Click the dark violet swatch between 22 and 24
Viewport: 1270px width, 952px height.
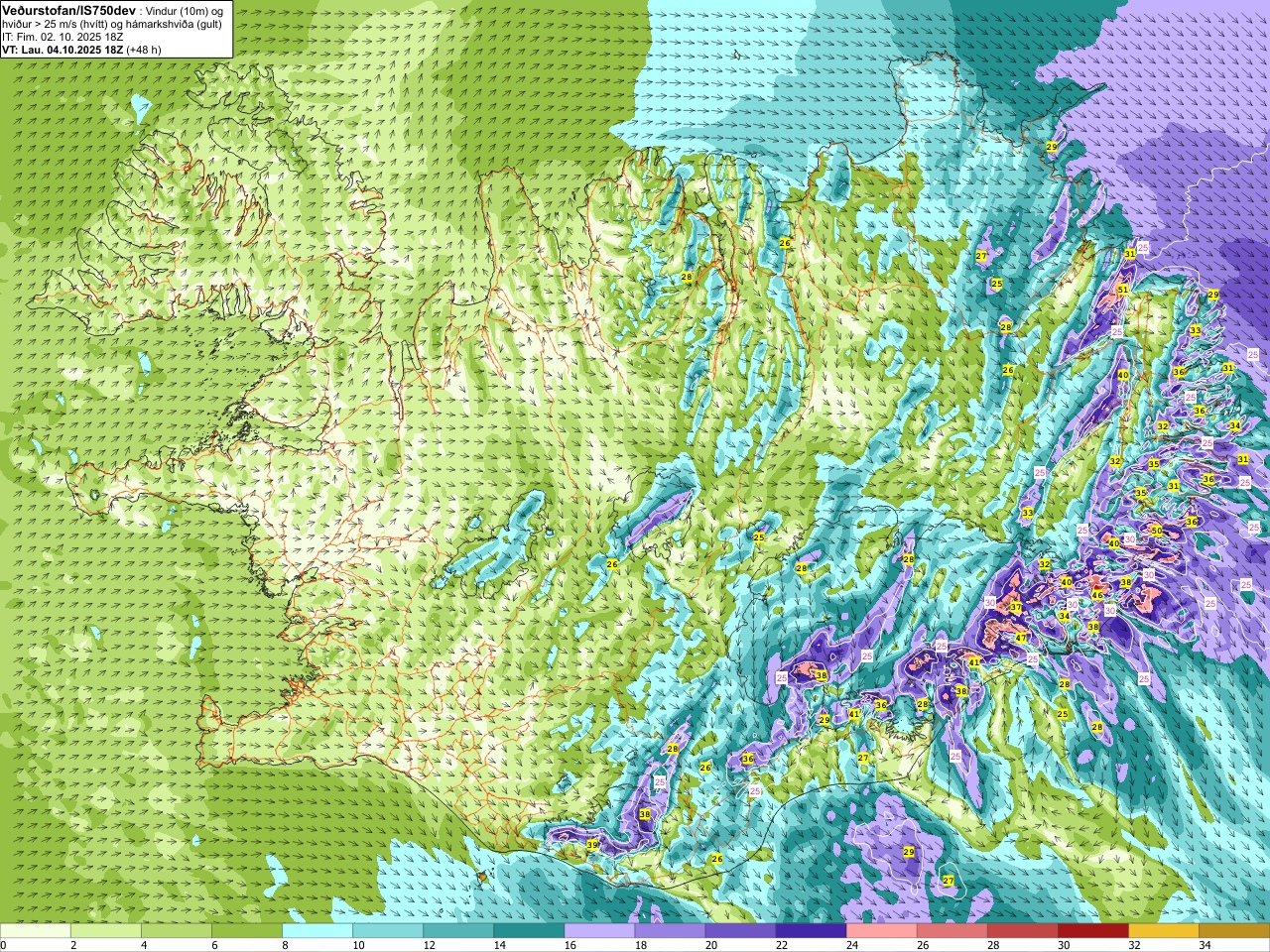[x=811, y=931]
